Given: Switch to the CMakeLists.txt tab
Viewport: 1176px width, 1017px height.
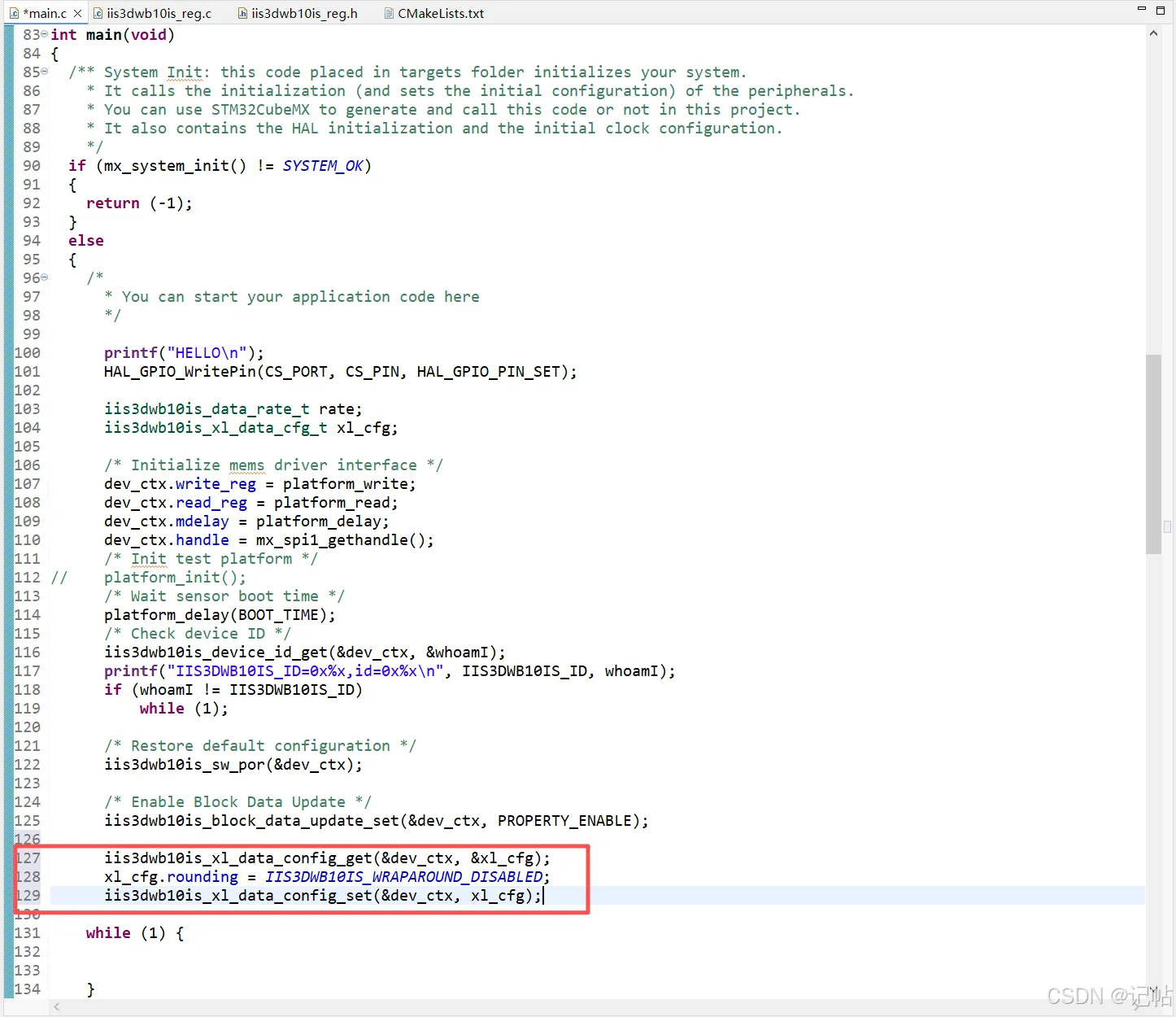Looking at the screenshot, I should [433, 13].
